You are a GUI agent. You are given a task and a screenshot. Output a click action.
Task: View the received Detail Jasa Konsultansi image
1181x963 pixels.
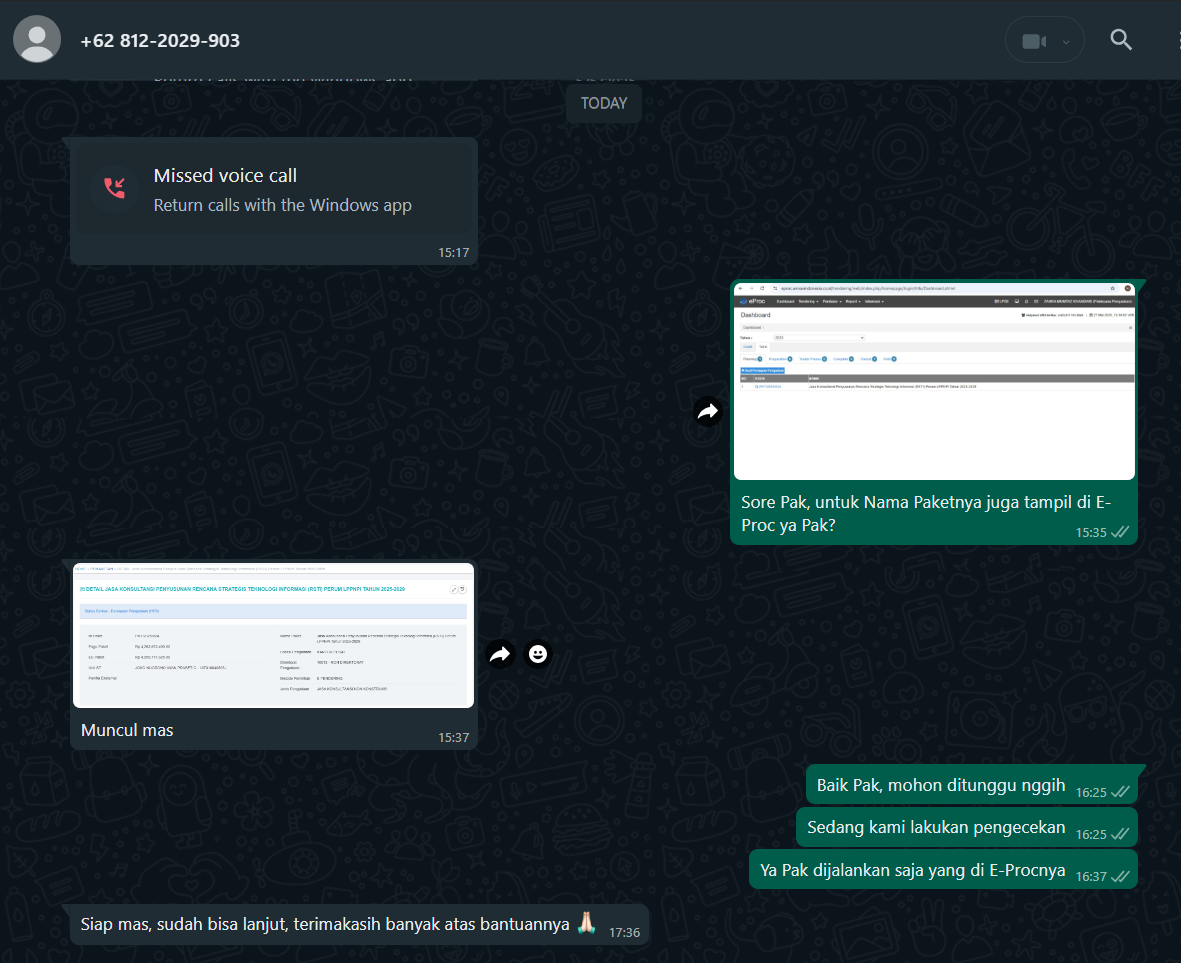pos(273,636)
